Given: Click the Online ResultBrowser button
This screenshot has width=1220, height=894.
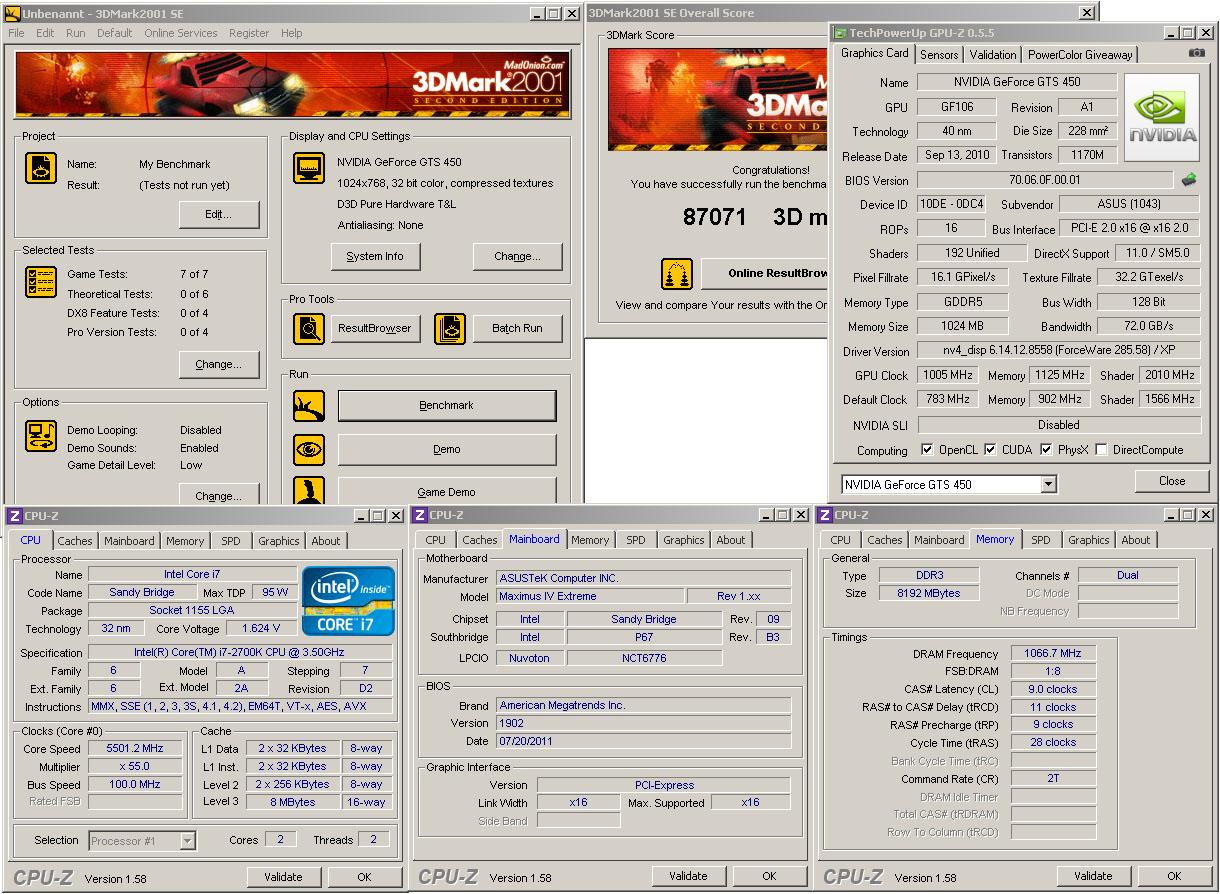Looking at the screenshot, I should click(764, 273).
